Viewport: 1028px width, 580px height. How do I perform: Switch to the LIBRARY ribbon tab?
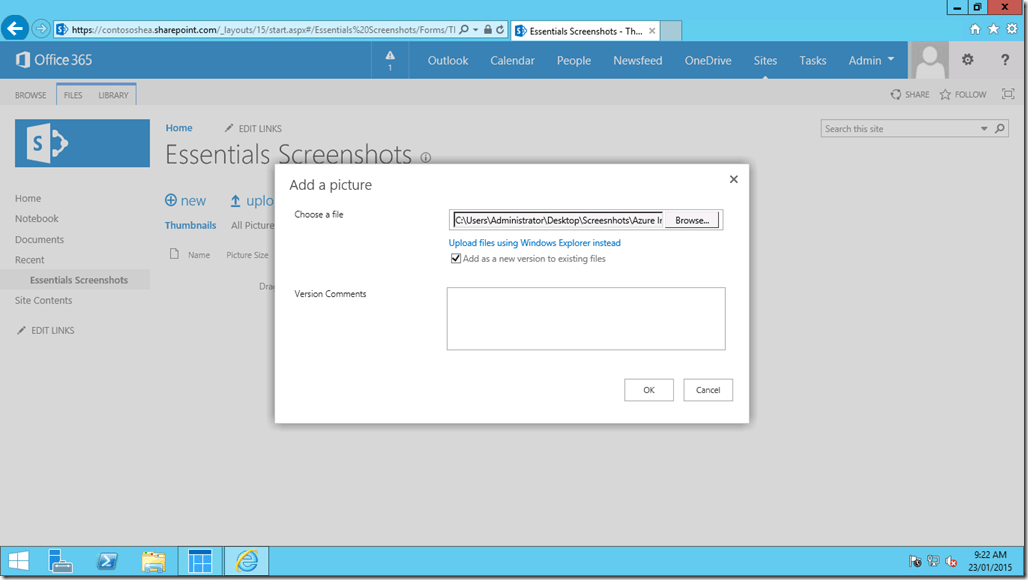pyautogui.click(x=113, y=94)
